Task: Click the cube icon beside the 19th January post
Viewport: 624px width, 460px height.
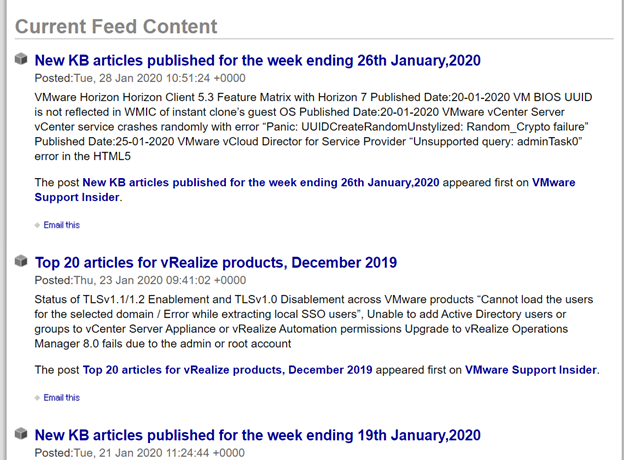Action: 21,433
